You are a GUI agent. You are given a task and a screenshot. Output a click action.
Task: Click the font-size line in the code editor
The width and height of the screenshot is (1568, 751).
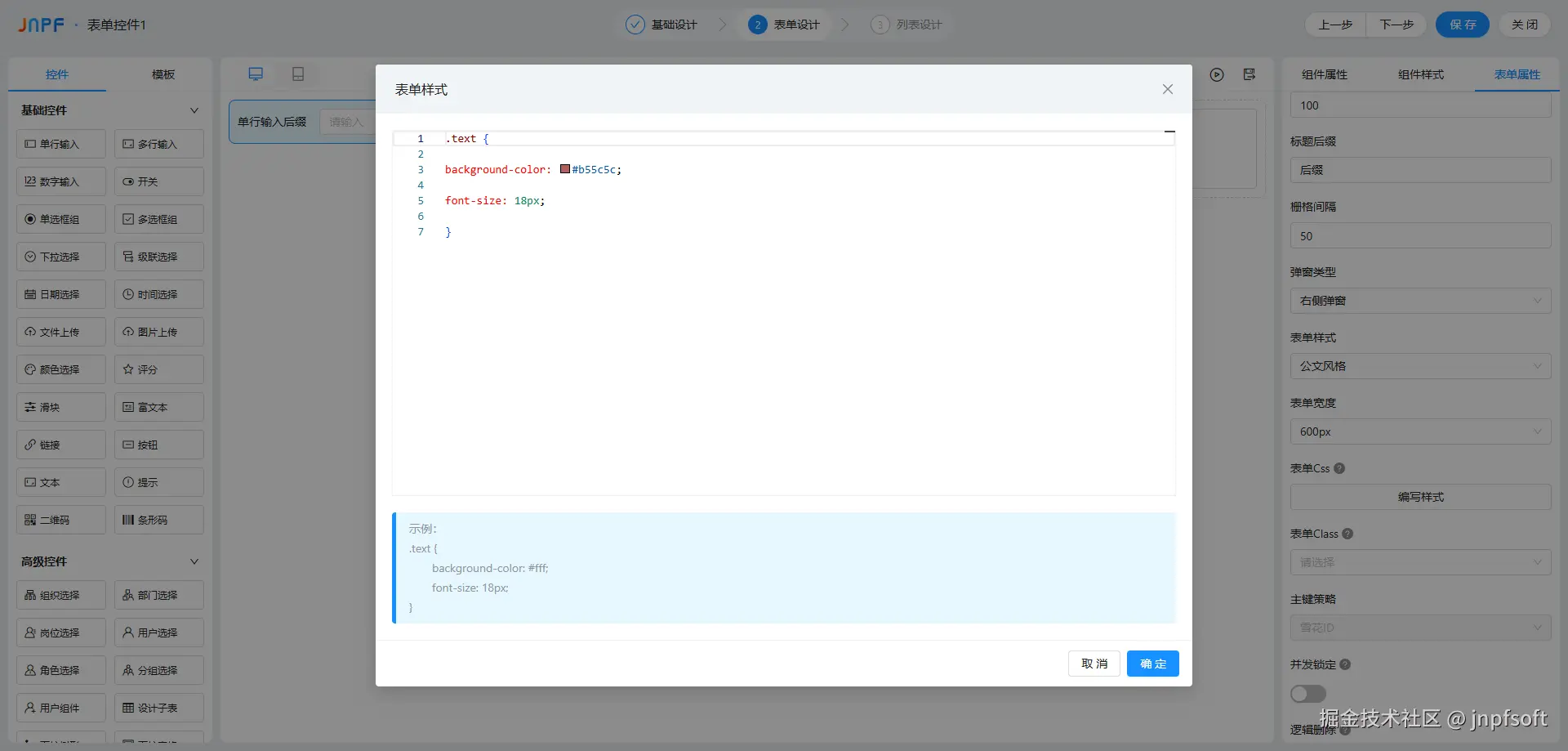(x=495, y=200)
